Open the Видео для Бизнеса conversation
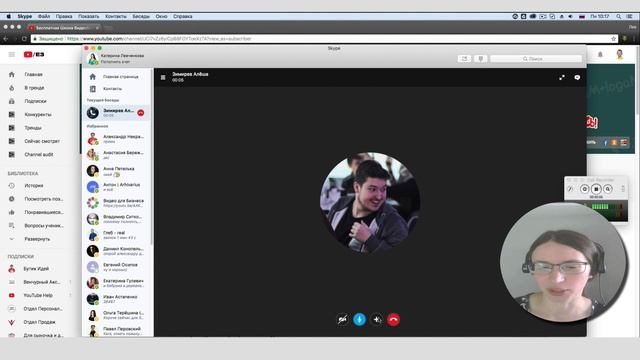This screenshot has width=640, height=360. 116,203
